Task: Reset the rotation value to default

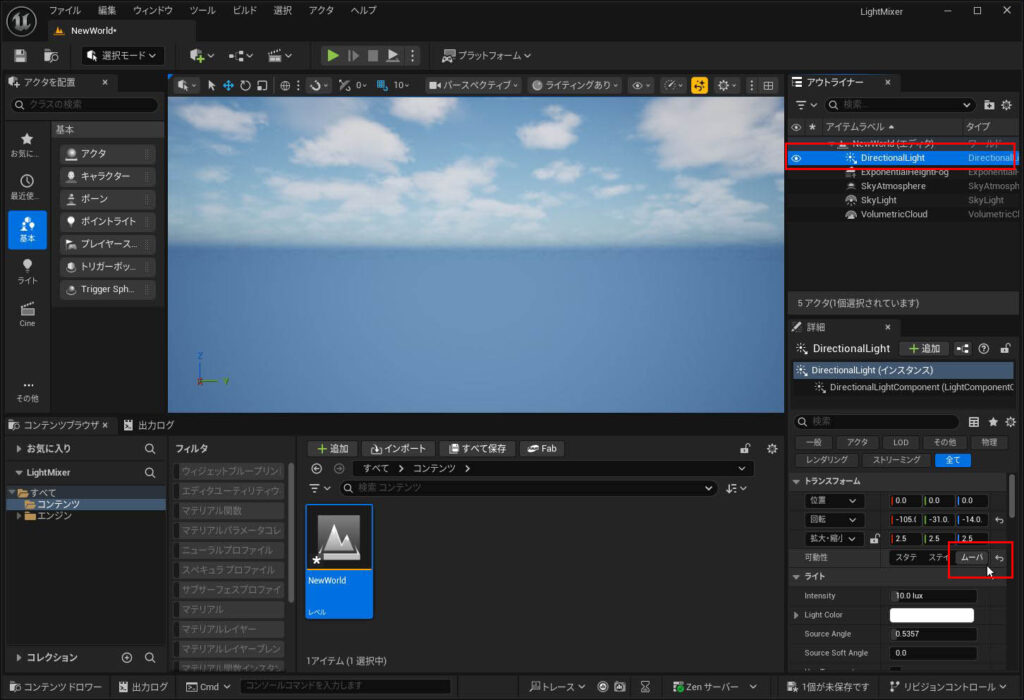Action: 999,520
